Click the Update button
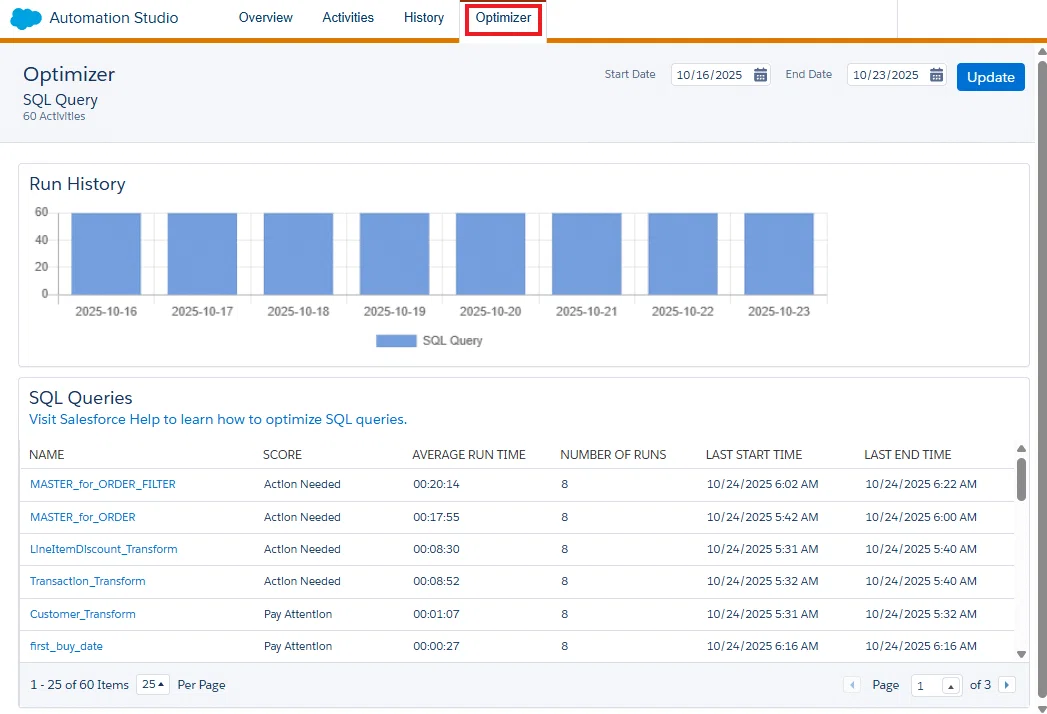This screenshot has height=714, width=1047. coord(990,77)
